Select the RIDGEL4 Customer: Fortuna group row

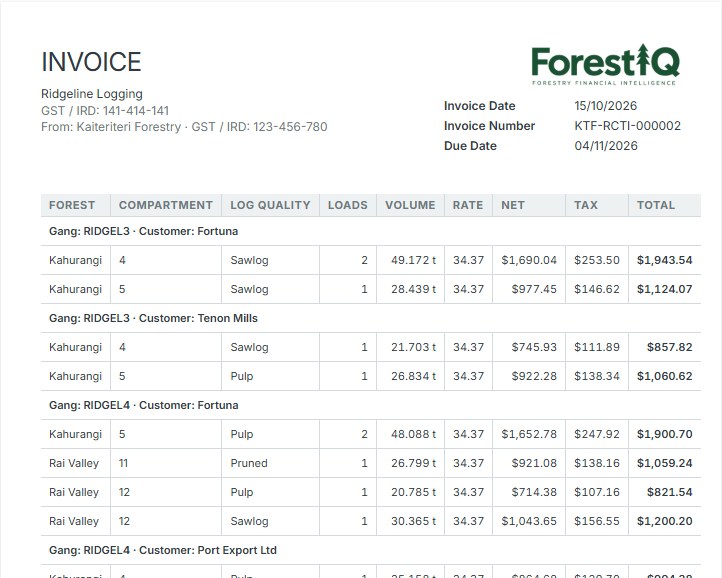point(371,405)
